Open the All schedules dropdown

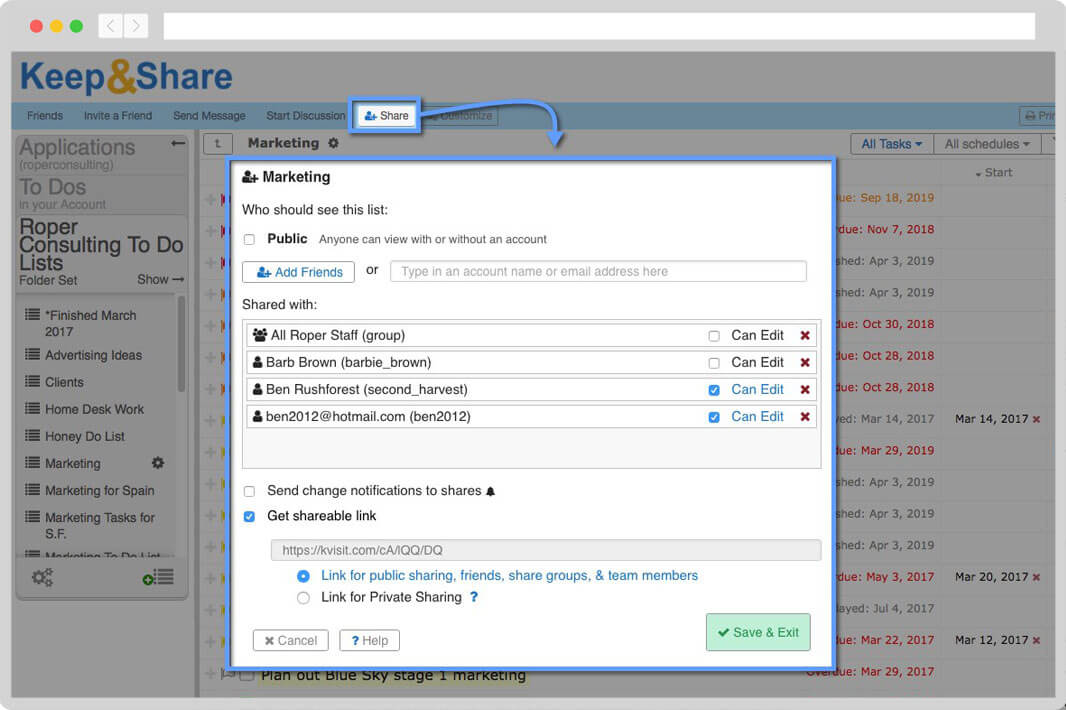tap(987, 144)
